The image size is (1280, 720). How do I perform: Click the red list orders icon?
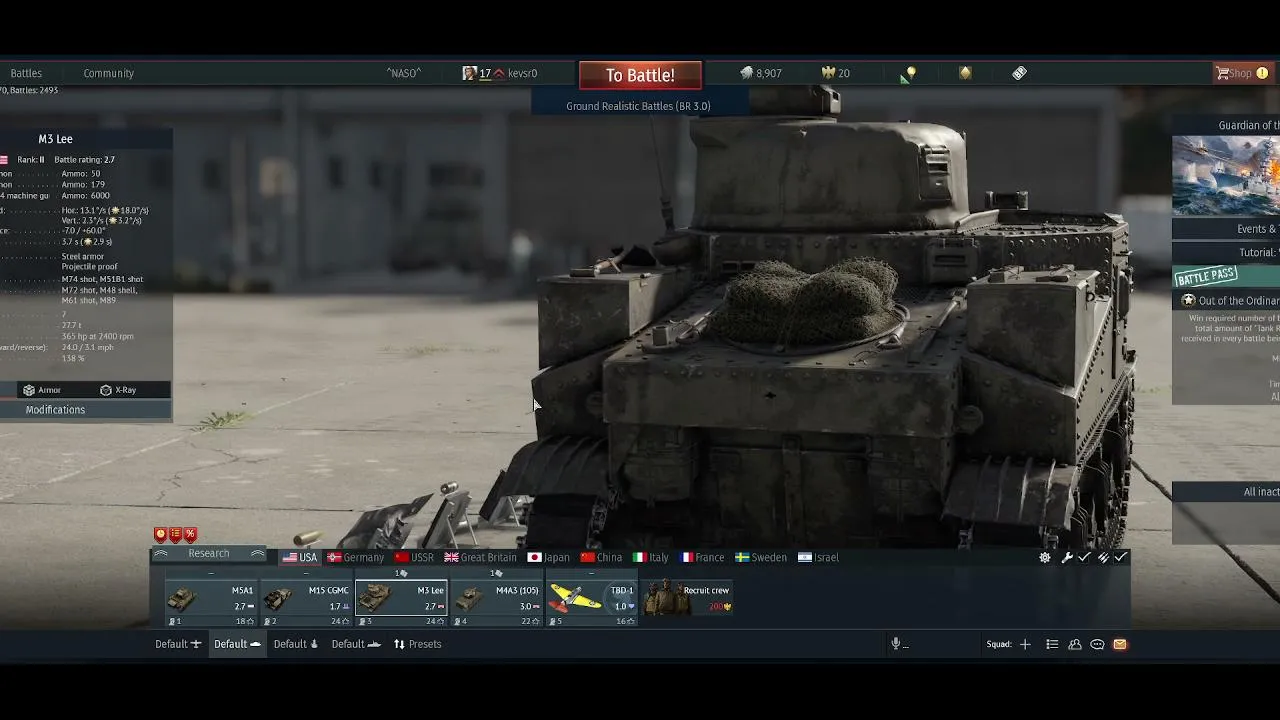[175, 535]
